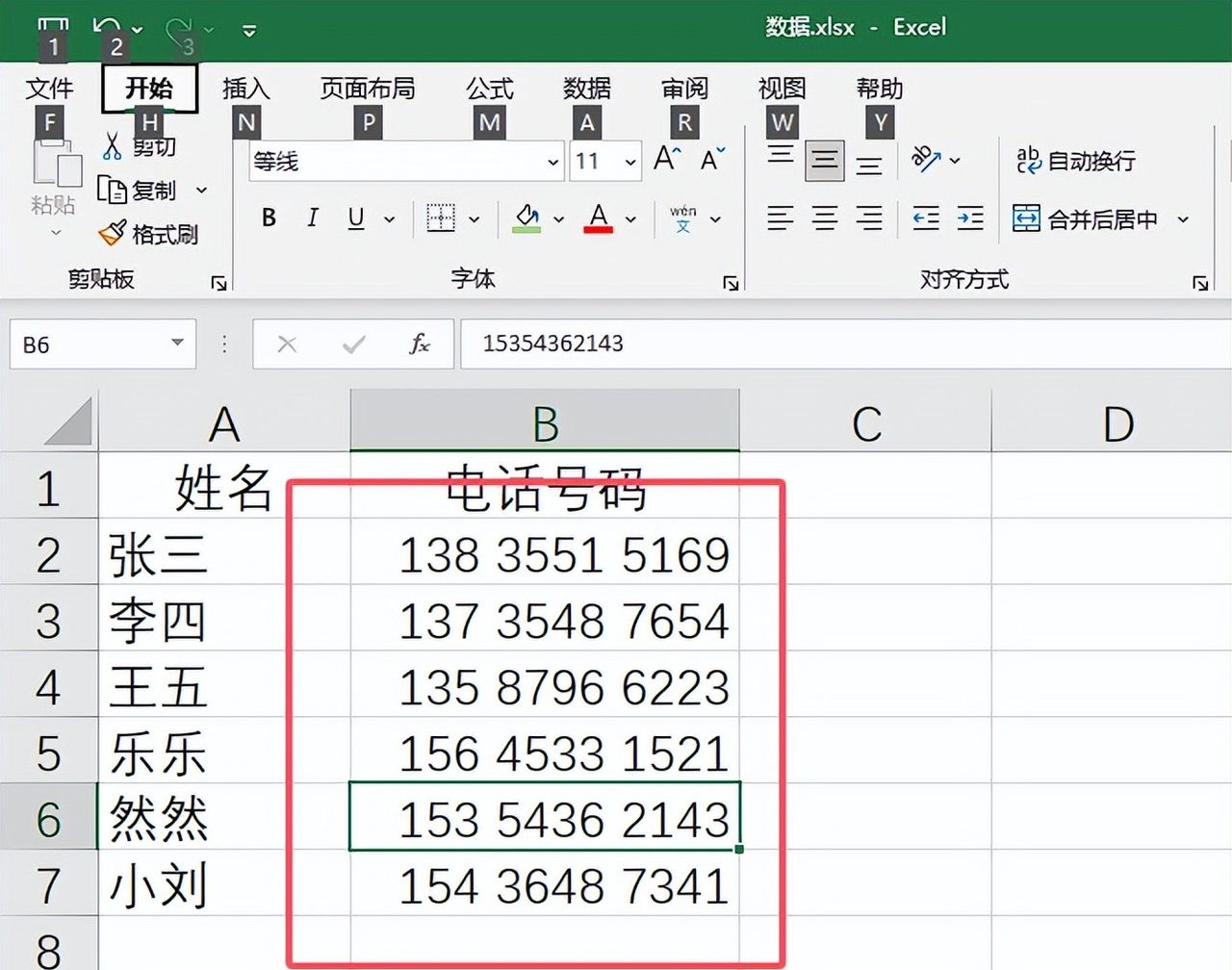Select cell with 138 3551 5169
The image size is (1232, 970).
point(545,553)
